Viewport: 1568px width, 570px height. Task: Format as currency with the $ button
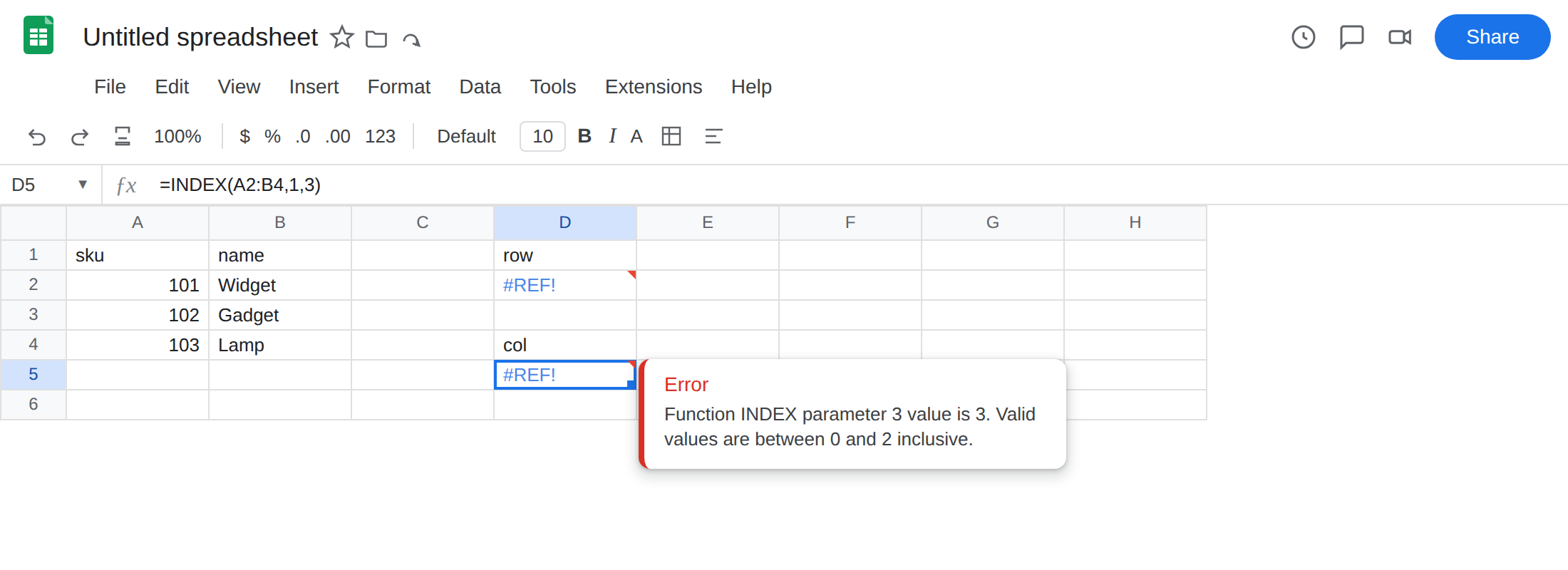(244, 136)
